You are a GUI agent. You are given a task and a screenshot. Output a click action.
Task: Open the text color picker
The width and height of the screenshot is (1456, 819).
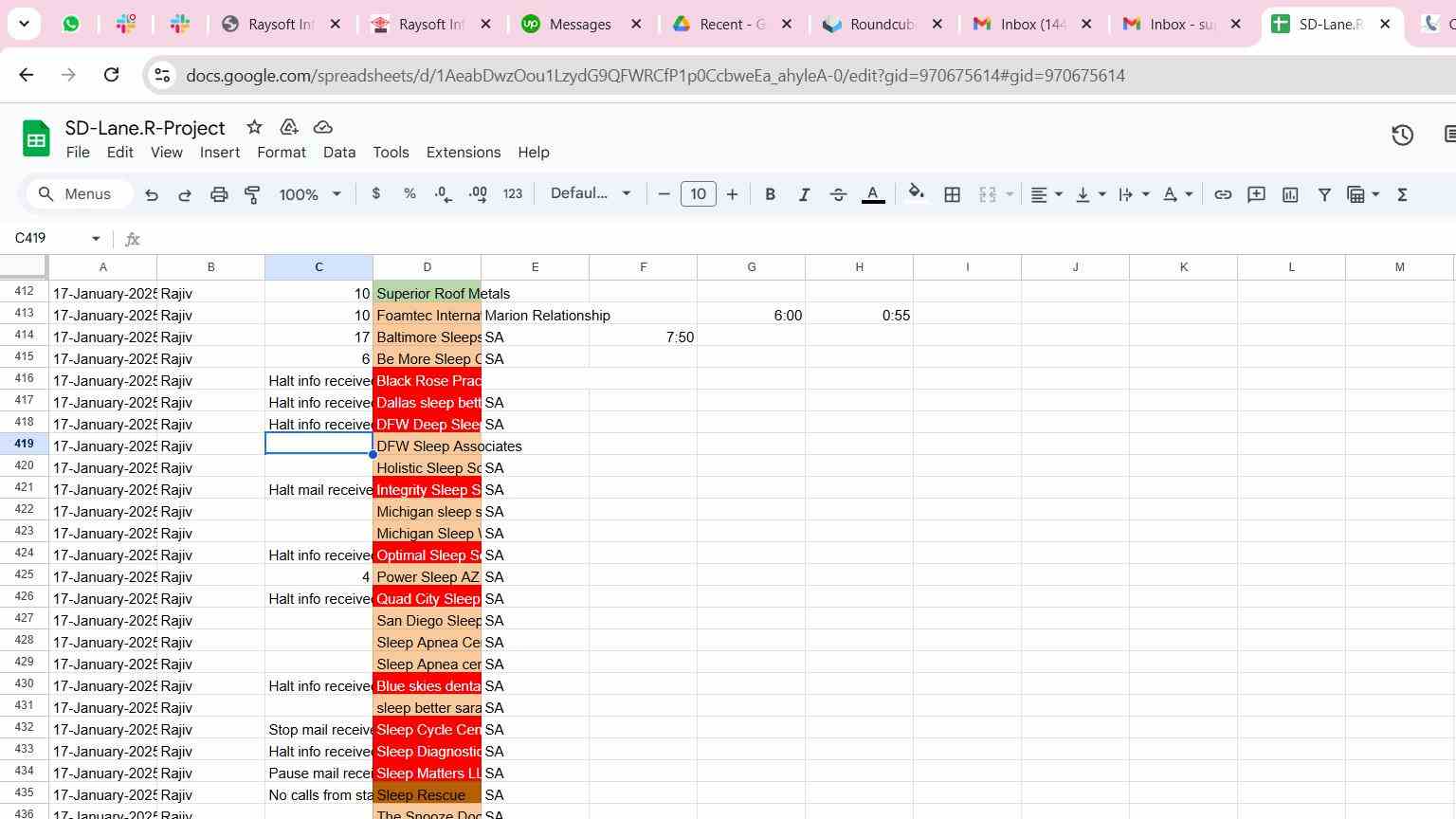(873, 194)
